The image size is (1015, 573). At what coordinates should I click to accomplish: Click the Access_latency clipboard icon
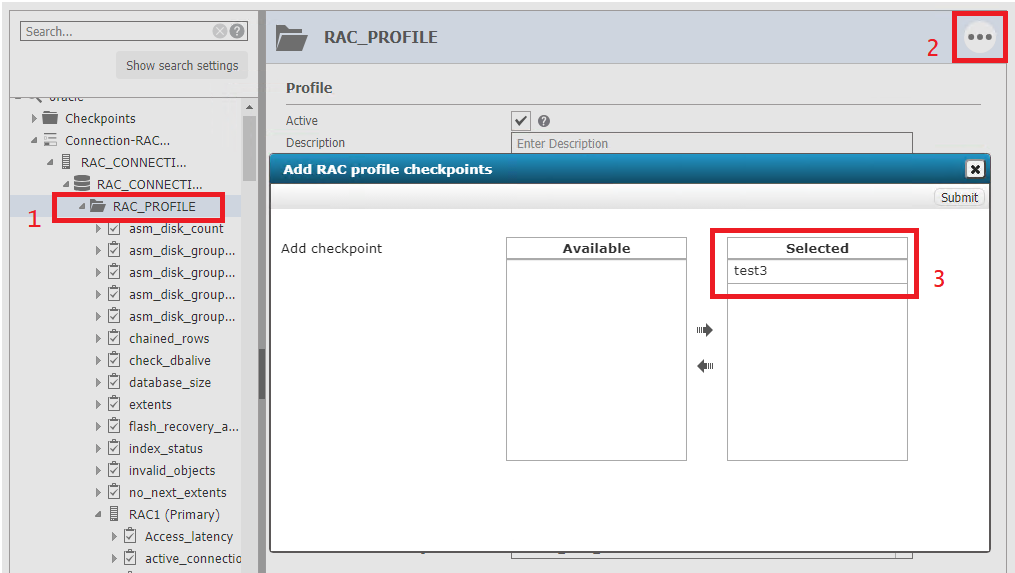pyautogui.click(x=130, y=536)
